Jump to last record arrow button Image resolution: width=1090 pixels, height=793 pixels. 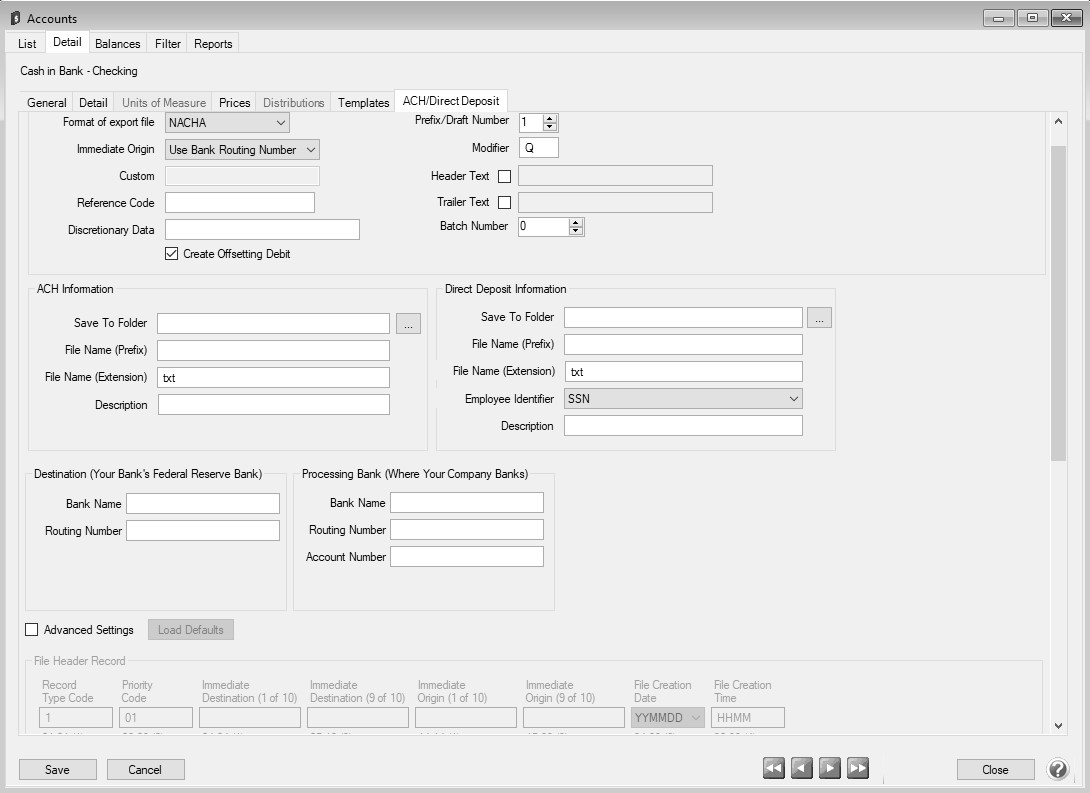coord(857,768)
